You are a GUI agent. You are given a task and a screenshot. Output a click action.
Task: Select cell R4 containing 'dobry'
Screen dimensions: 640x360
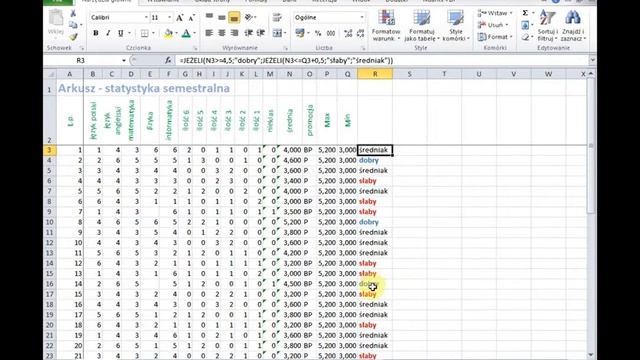(375, 160)
